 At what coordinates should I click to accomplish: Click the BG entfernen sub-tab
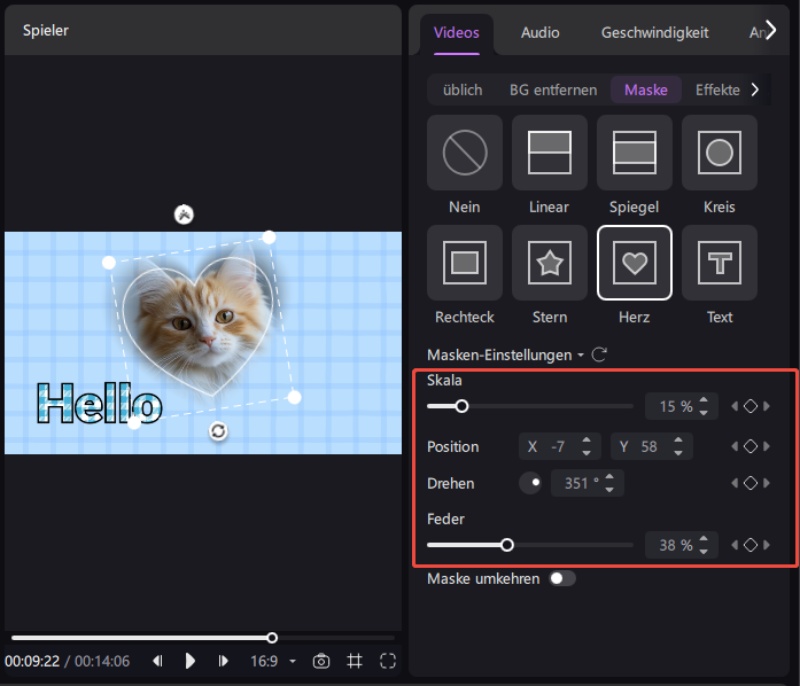(x=553, y=90)
